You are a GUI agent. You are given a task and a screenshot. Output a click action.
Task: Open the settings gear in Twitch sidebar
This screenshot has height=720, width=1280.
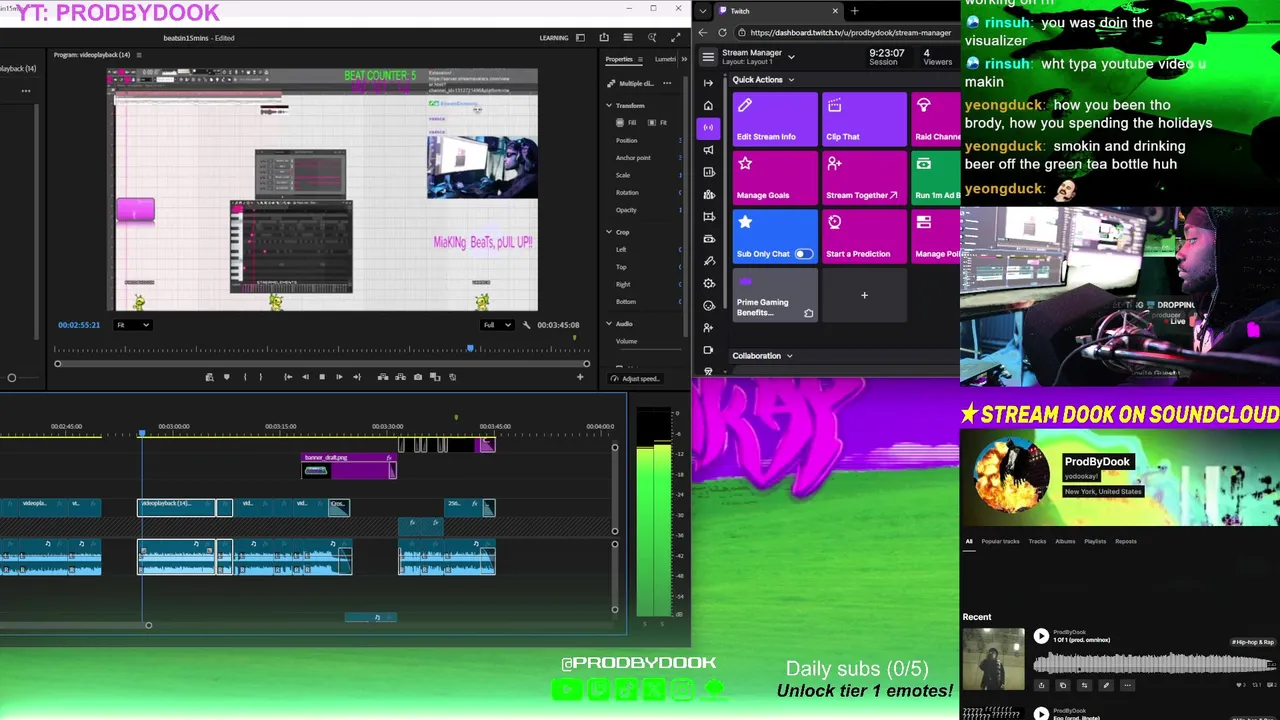(709, 284)
